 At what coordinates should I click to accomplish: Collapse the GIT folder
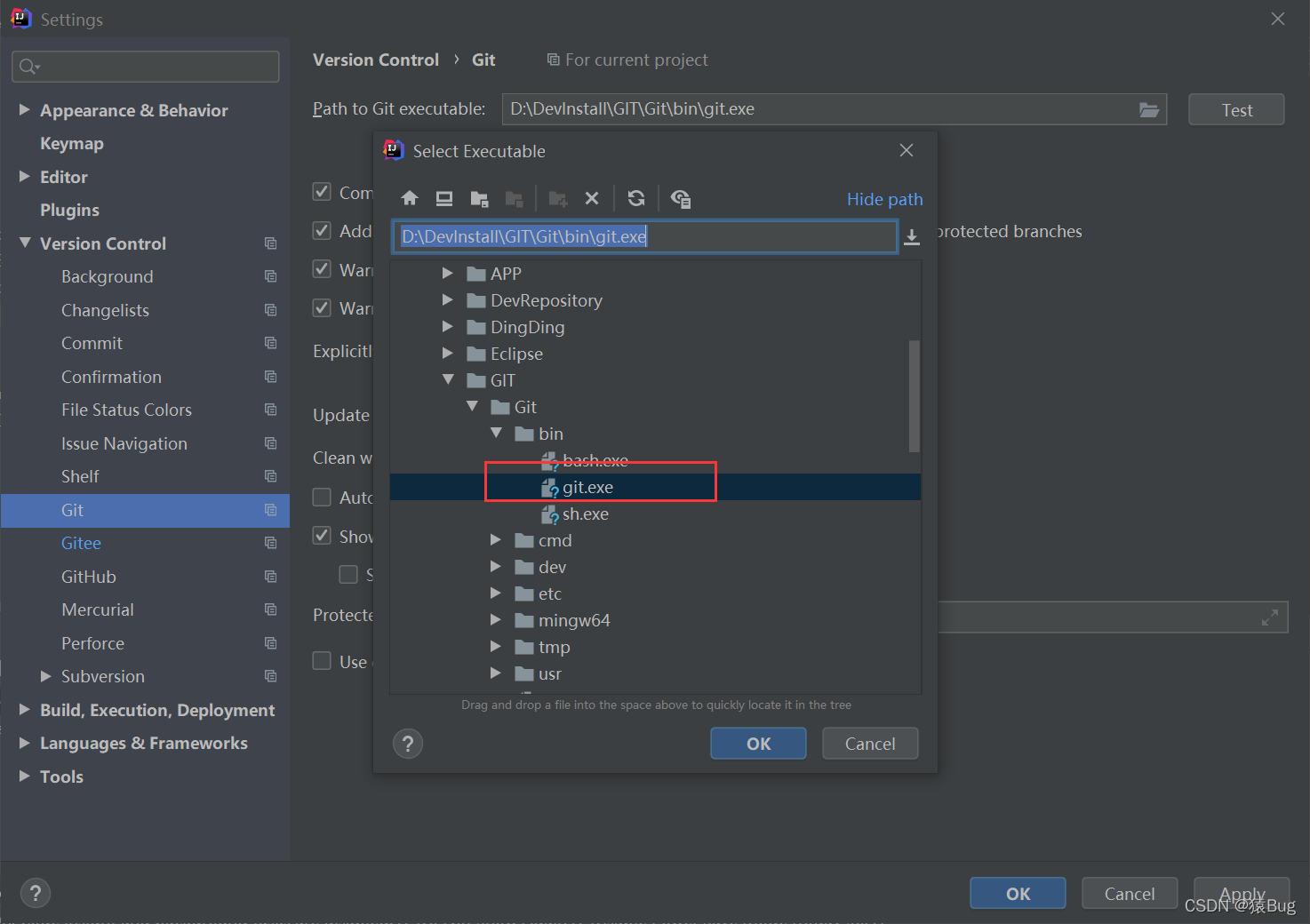pos(448,379)
